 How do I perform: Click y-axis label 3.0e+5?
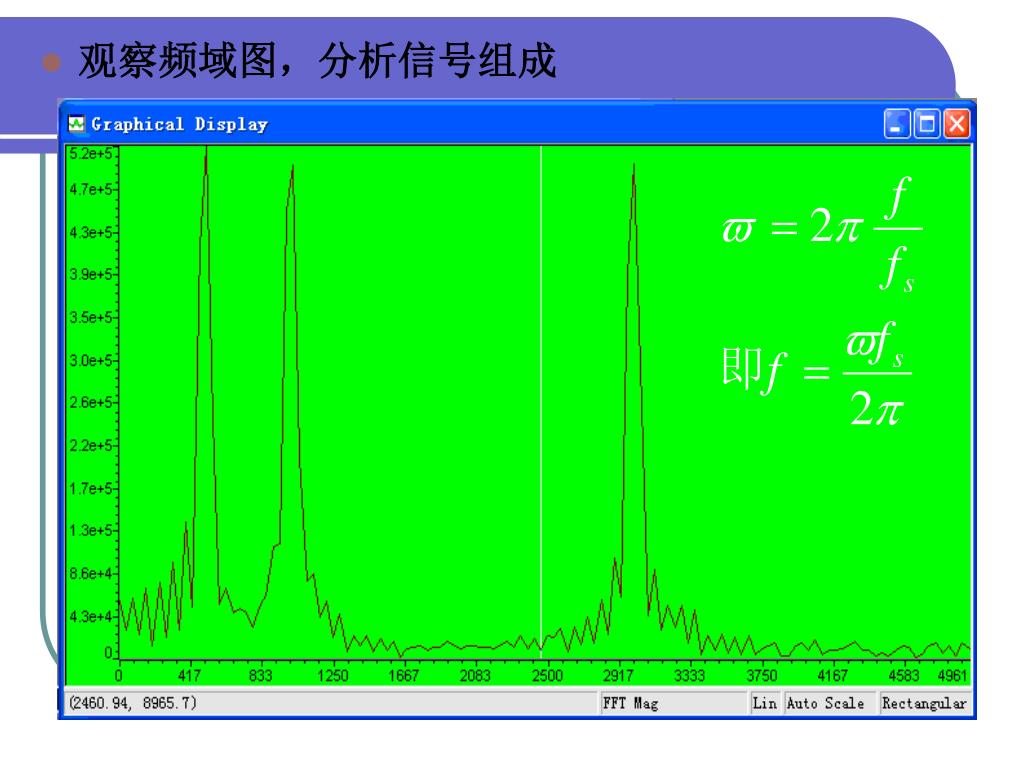pos(91,360)
